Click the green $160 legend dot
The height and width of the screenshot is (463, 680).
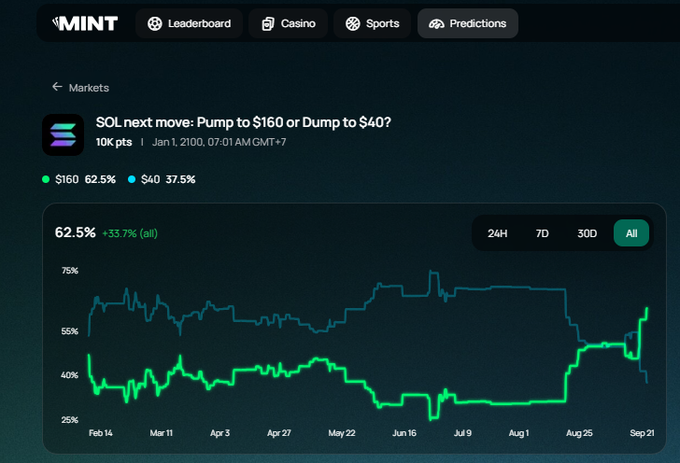[x=46, y=179]
